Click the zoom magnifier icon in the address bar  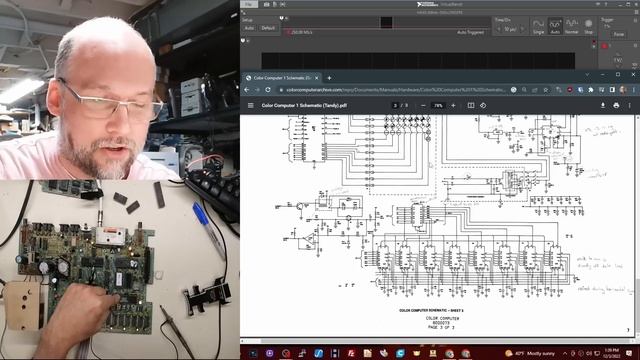coord(524,90)
